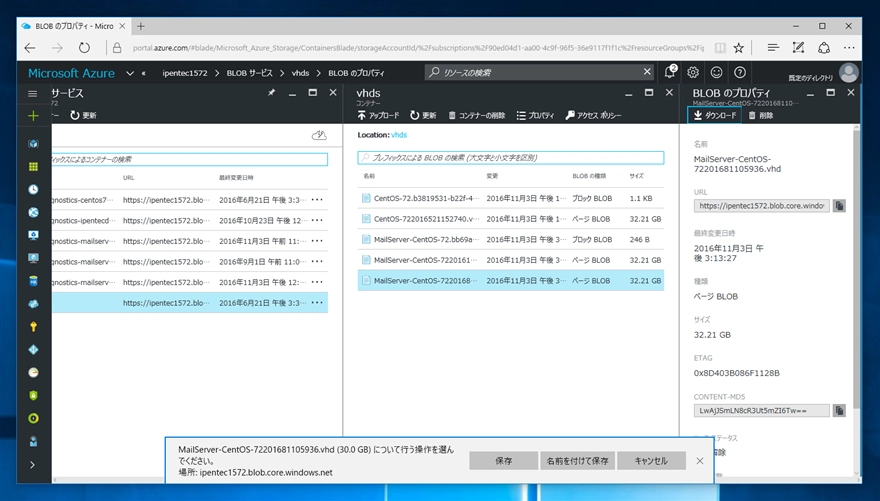Click the container prefix search field
The height and width of the screenshot is (501, 880).
point(190,159)
